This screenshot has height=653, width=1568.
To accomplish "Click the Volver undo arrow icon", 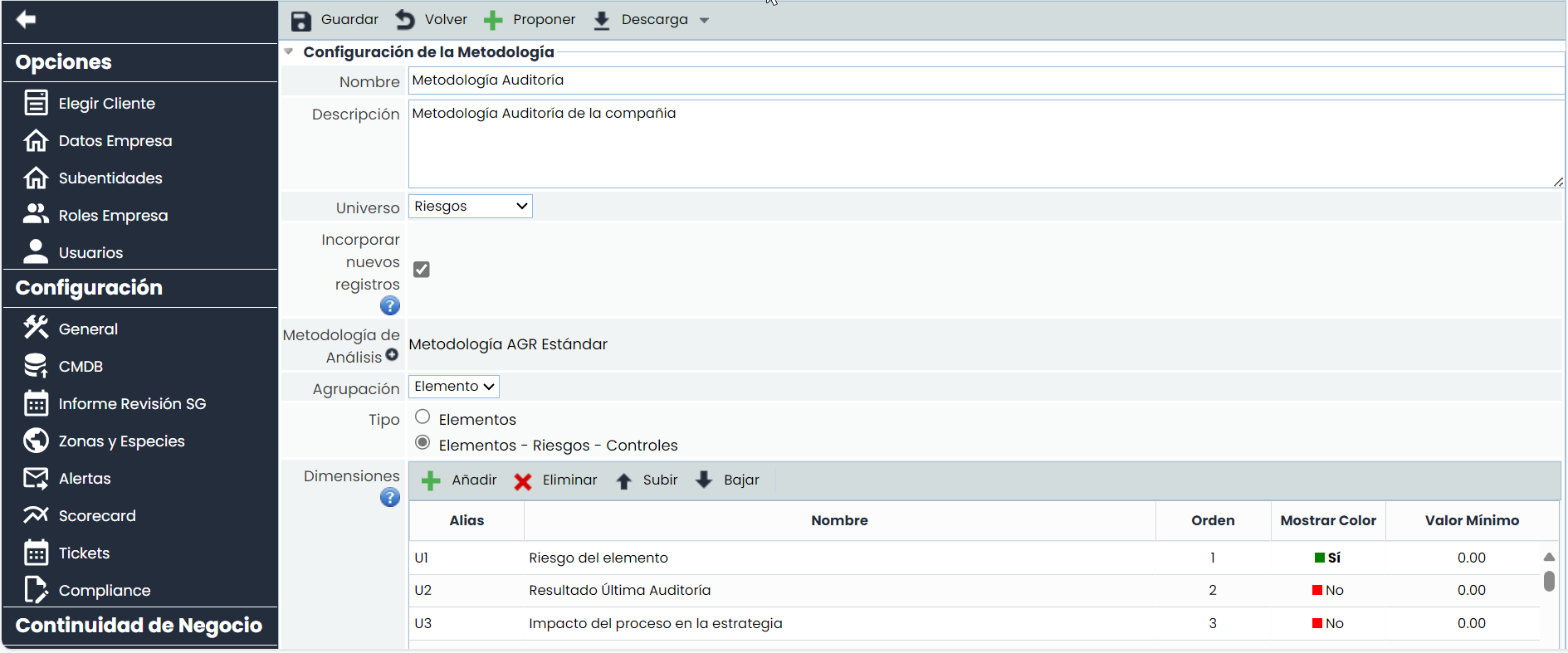I will [405, 19].
